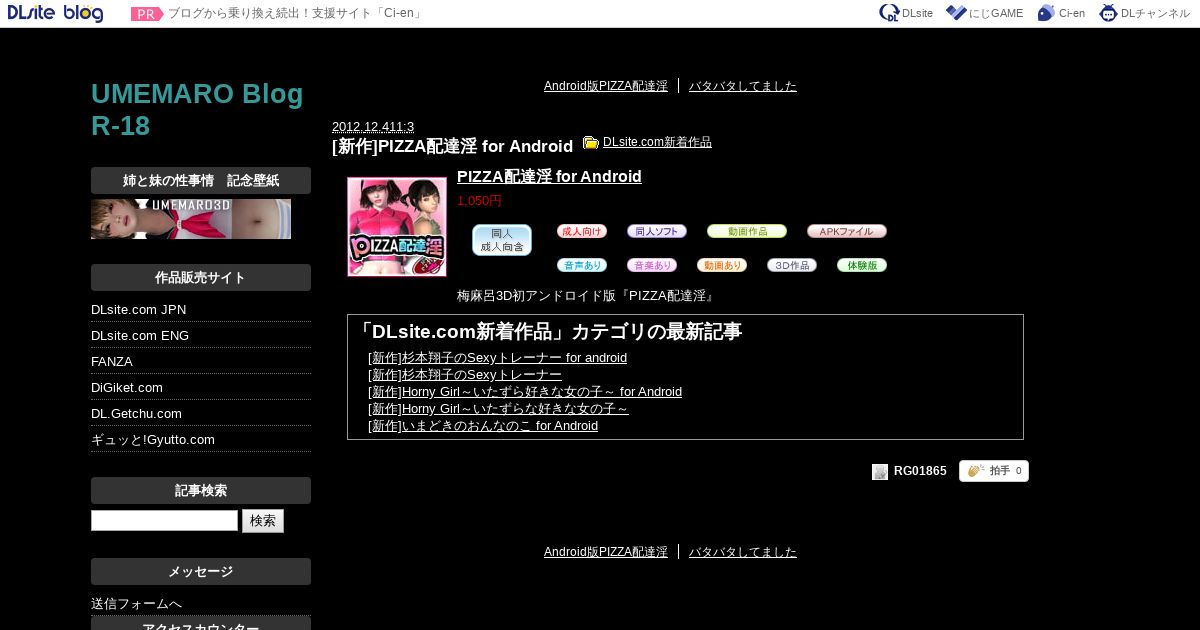This screenshot has width=1200, height=630.
Task: Click the 成人向け tag badge
Action: pyautogui.click(x=582, y=231)
